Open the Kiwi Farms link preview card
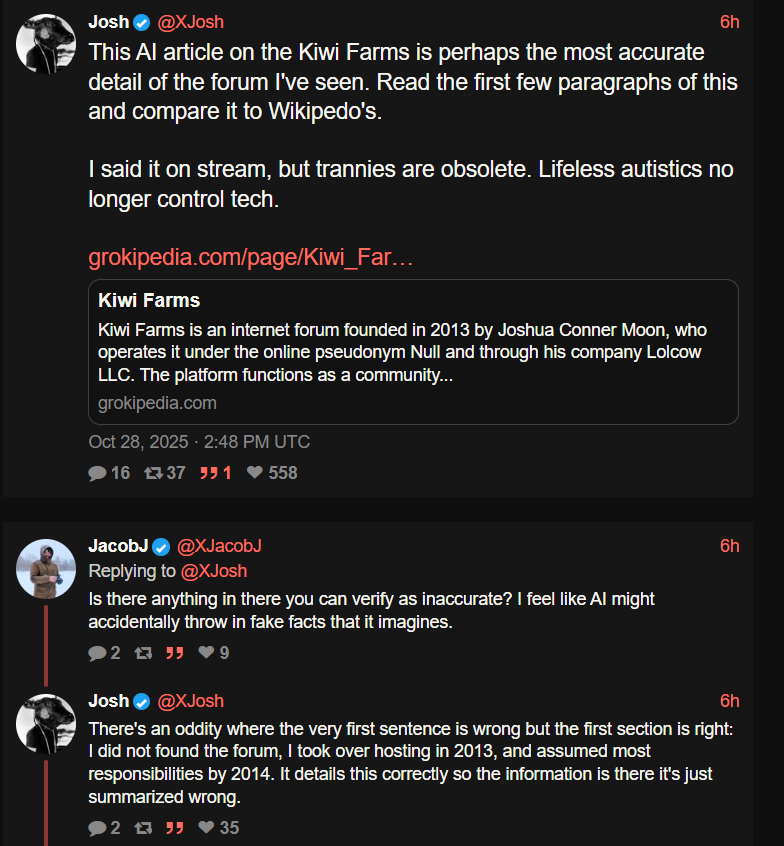 (413, 352)
